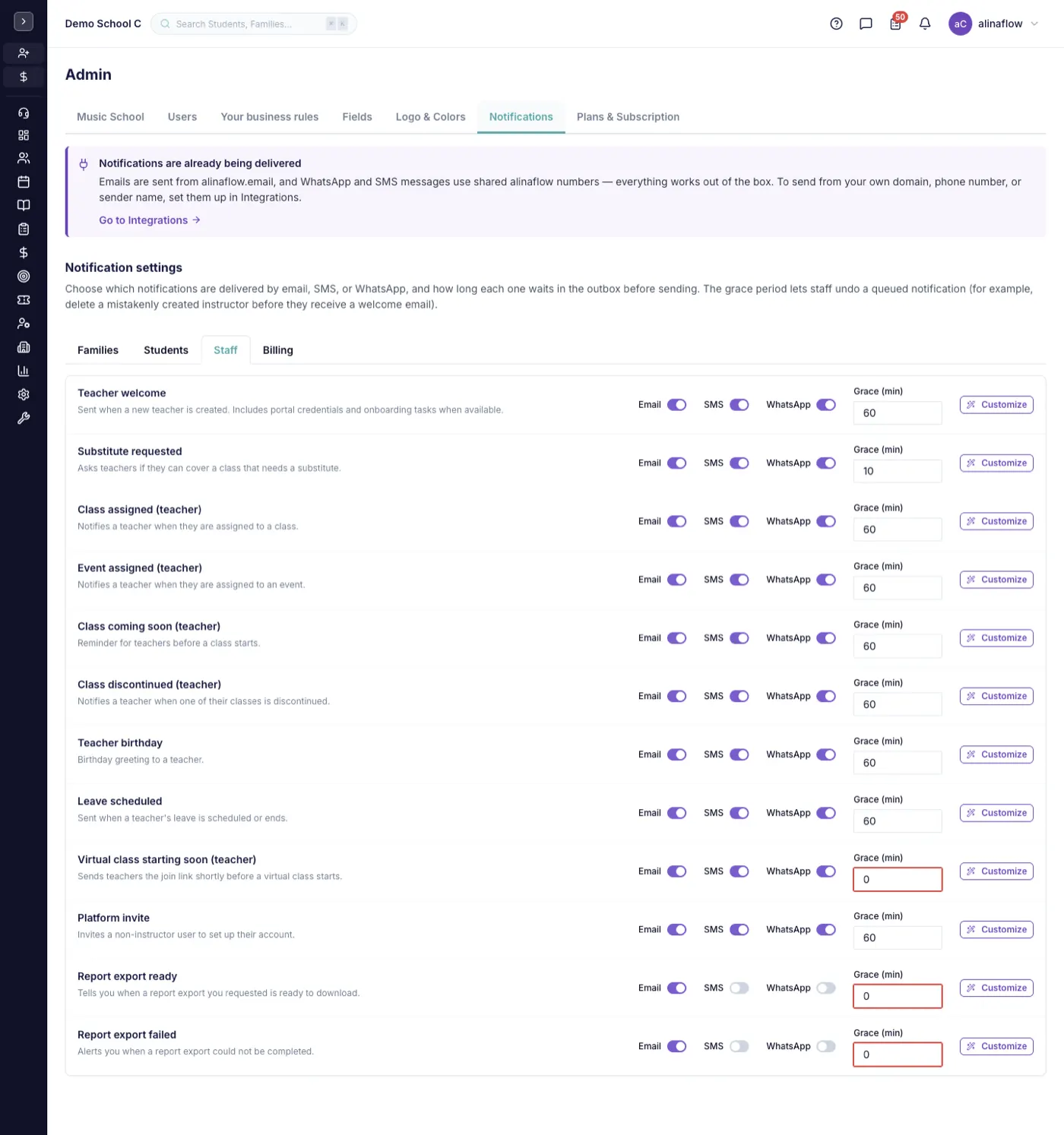Image resolution: width=1064 pixels, height=1135 pixels.
Task: Turn off WhatsApp for Class assigned (teacher)
Action: pos(826,522)
